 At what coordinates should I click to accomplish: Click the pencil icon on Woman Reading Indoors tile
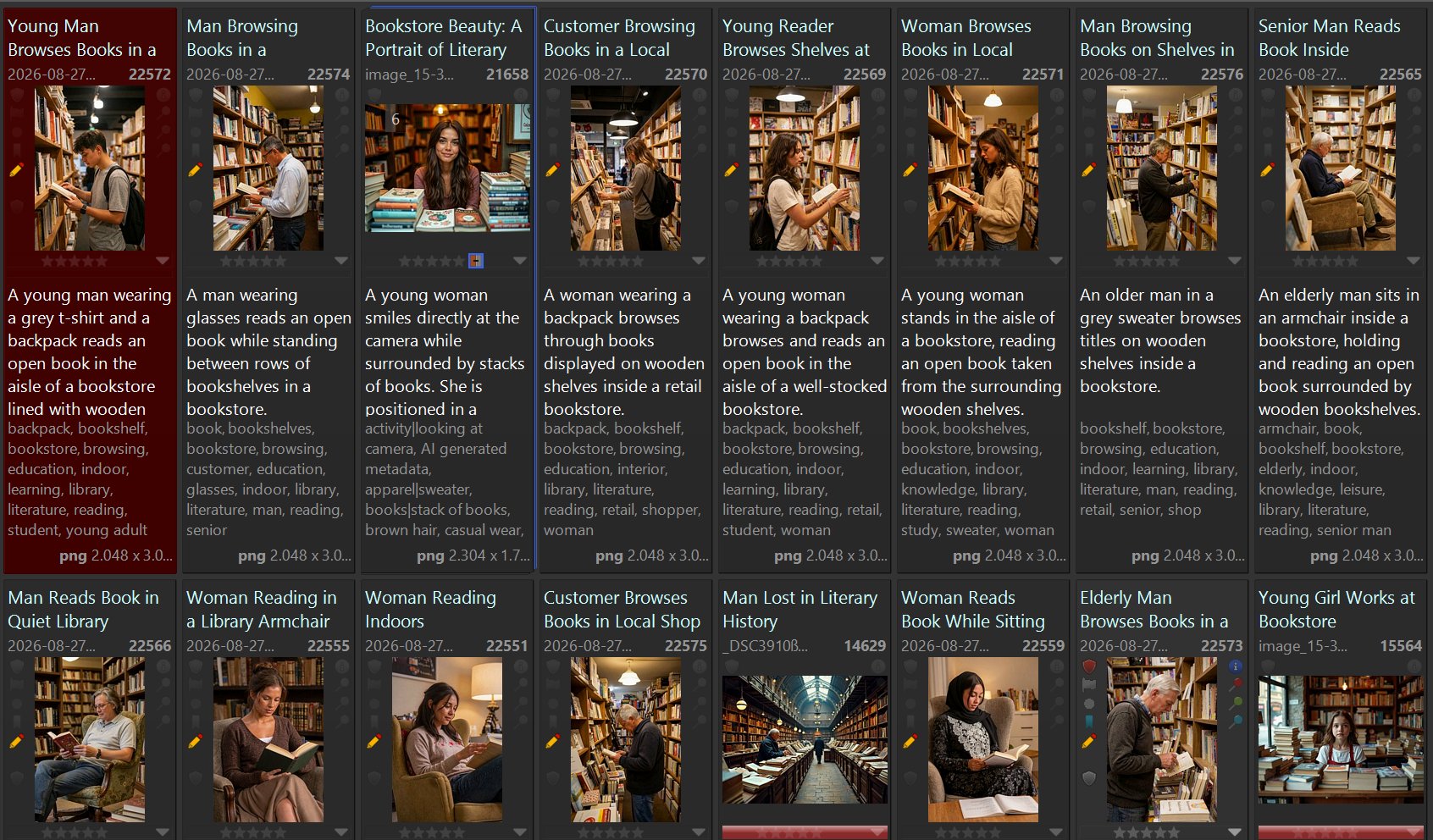click(373, 742)
